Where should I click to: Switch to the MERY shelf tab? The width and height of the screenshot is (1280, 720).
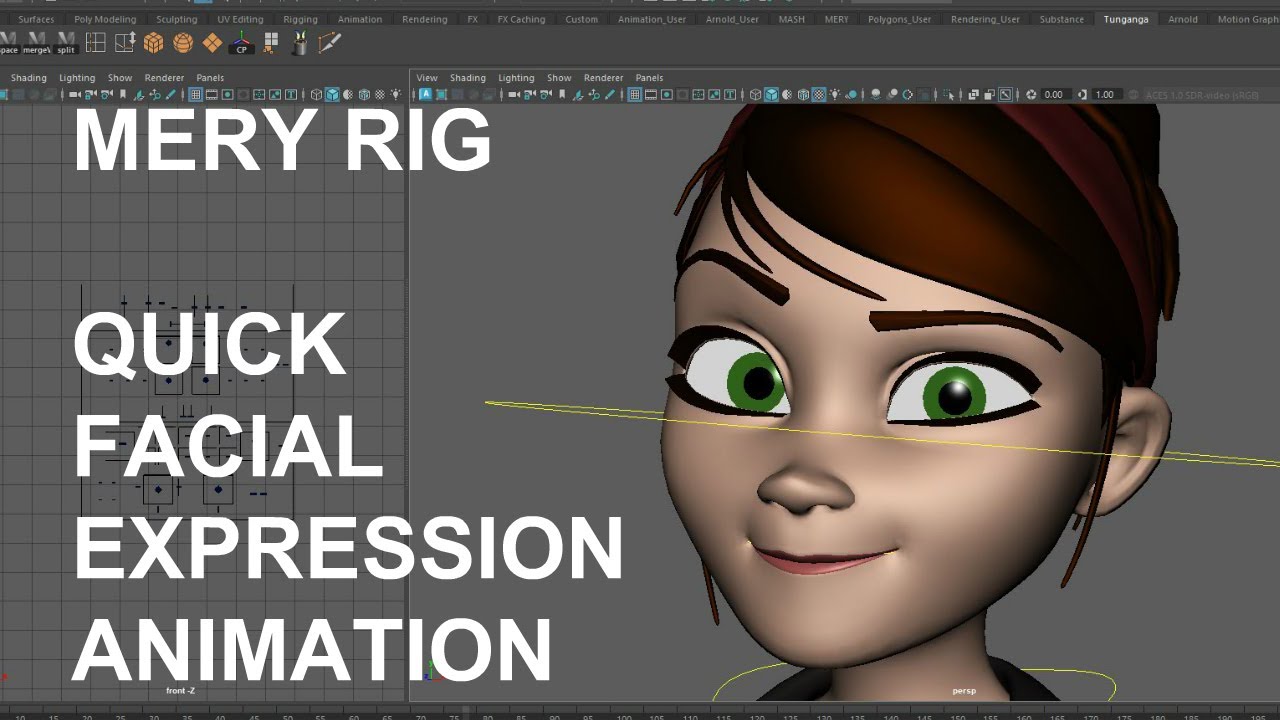[836, 19]
